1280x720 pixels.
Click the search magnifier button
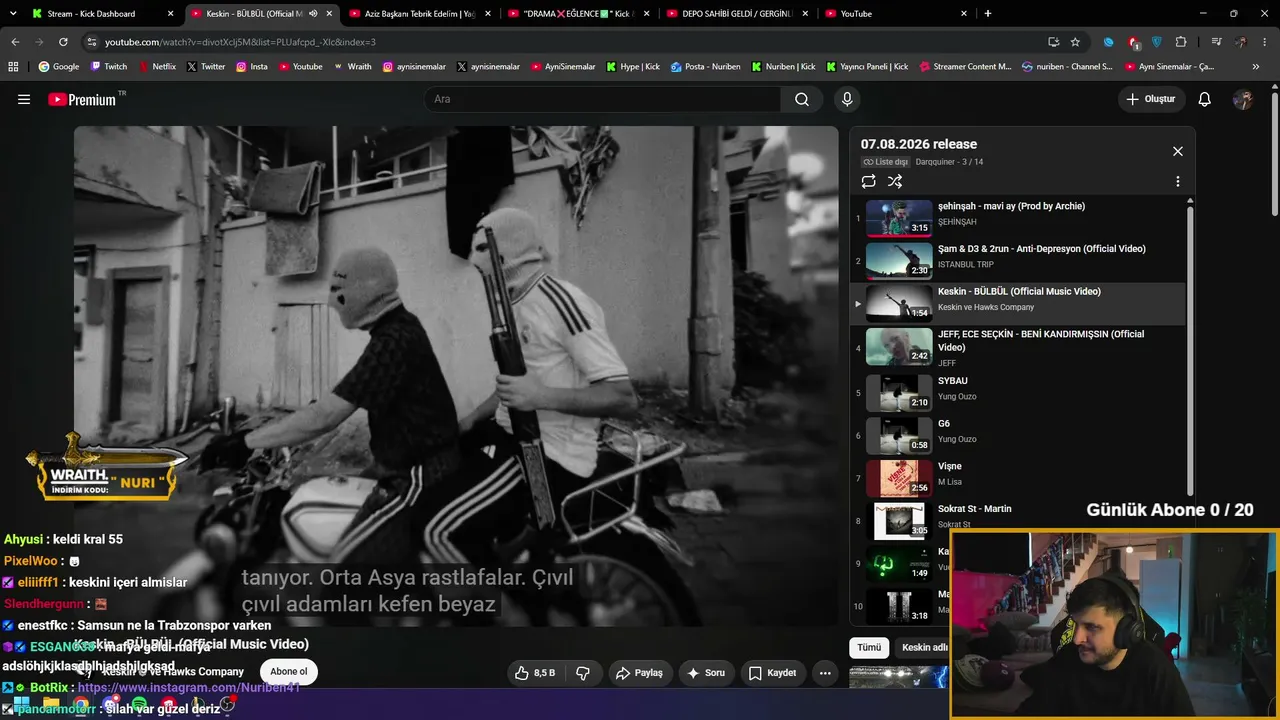[x=802, y=99]
